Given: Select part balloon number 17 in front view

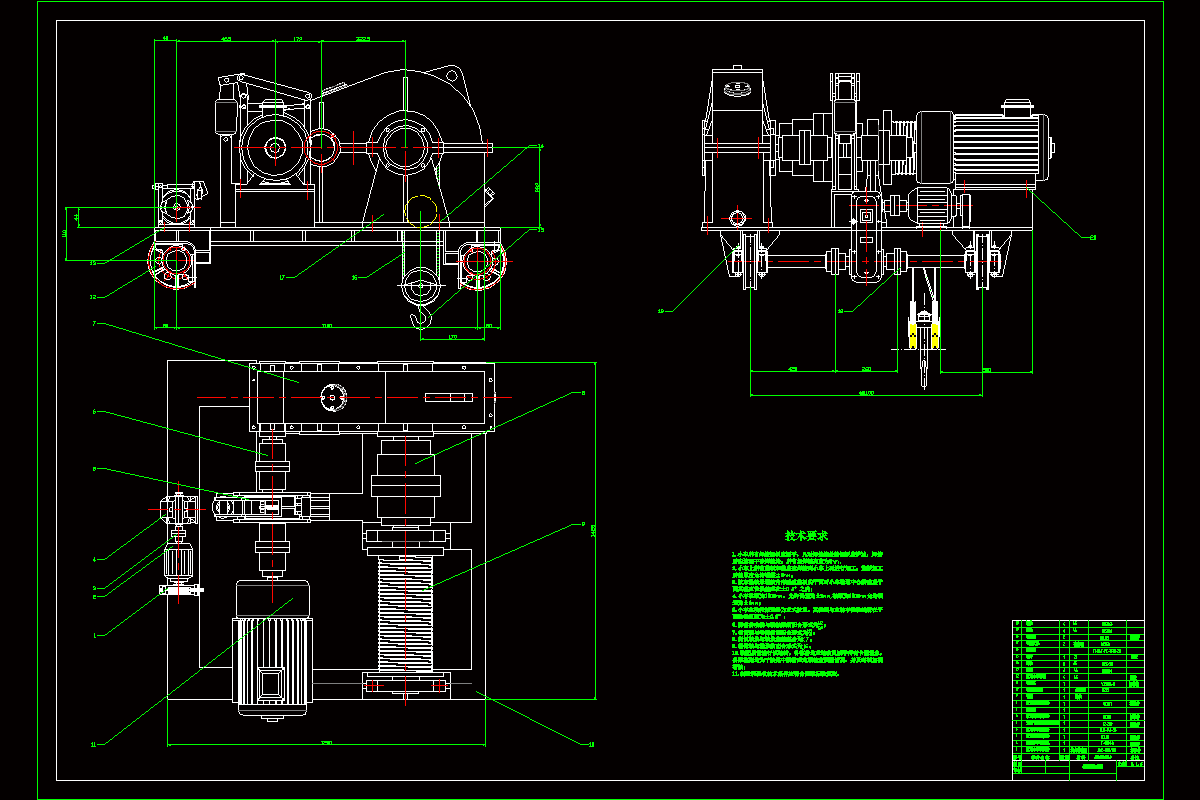Looking at the screenshot, I should [x=283, y=277].
